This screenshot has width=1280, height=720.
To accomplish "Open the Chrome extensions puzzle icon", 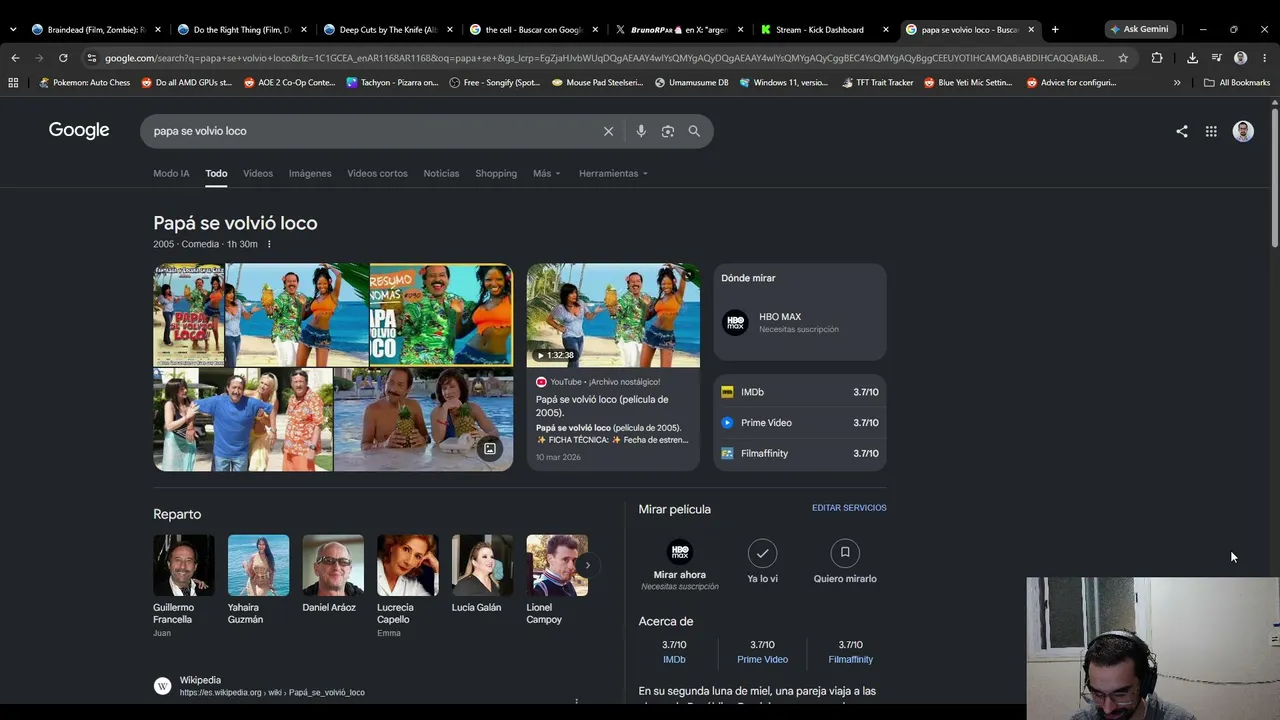I will point(1157,58).
